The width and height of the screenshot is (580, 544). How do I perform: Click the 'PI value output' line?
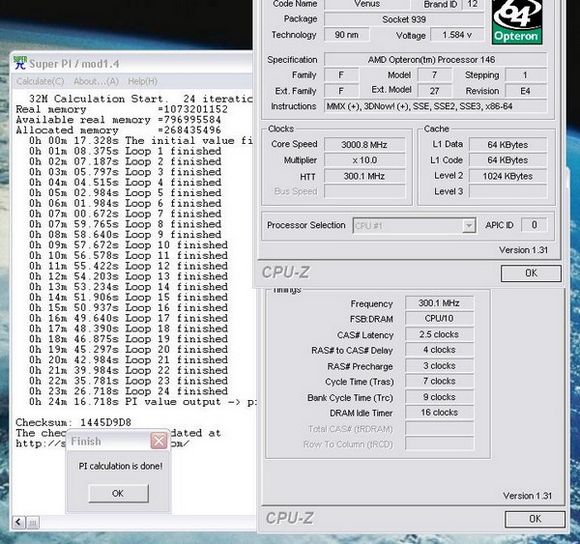point(142,402)
